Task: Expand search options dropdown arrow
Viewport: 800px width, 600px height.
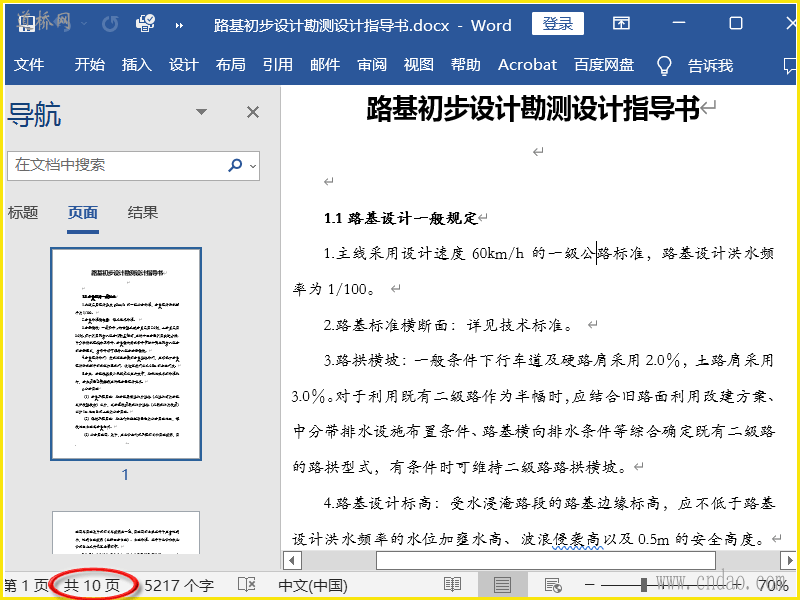Action: click(253, 166)
